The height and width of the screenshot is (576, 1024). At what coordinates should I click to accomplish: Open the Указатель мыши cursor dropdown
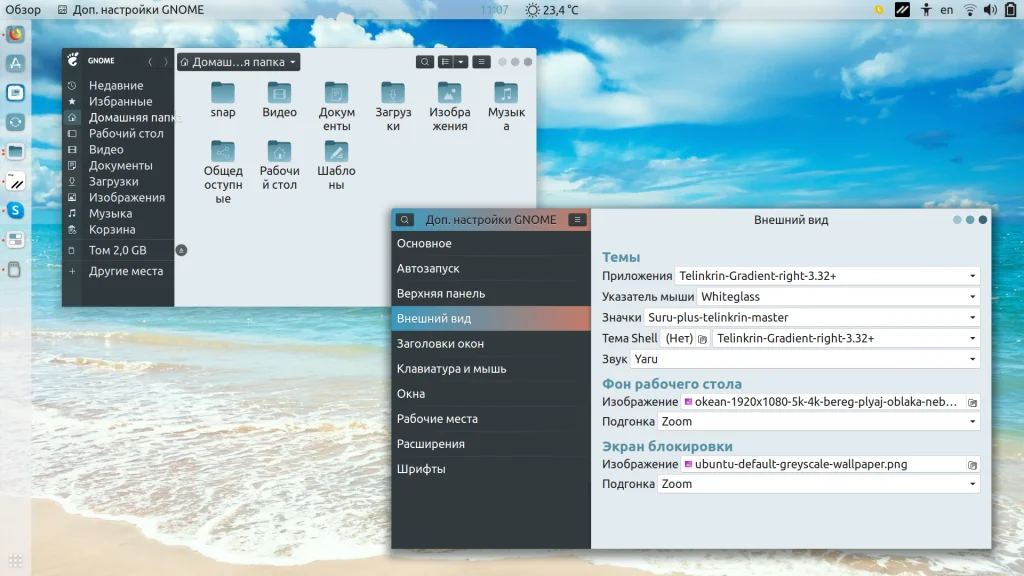[x=838, y=297]
